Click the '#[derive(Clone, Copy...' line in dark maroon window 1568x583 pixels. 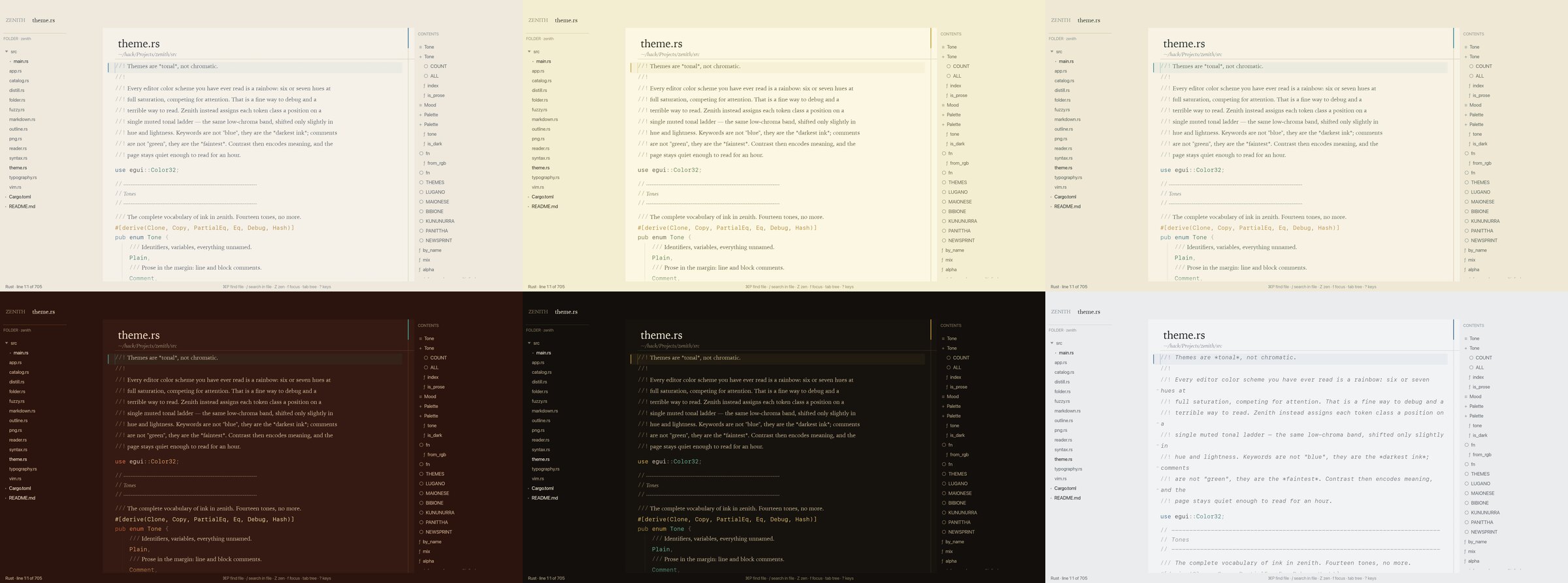tap(204, 520)
